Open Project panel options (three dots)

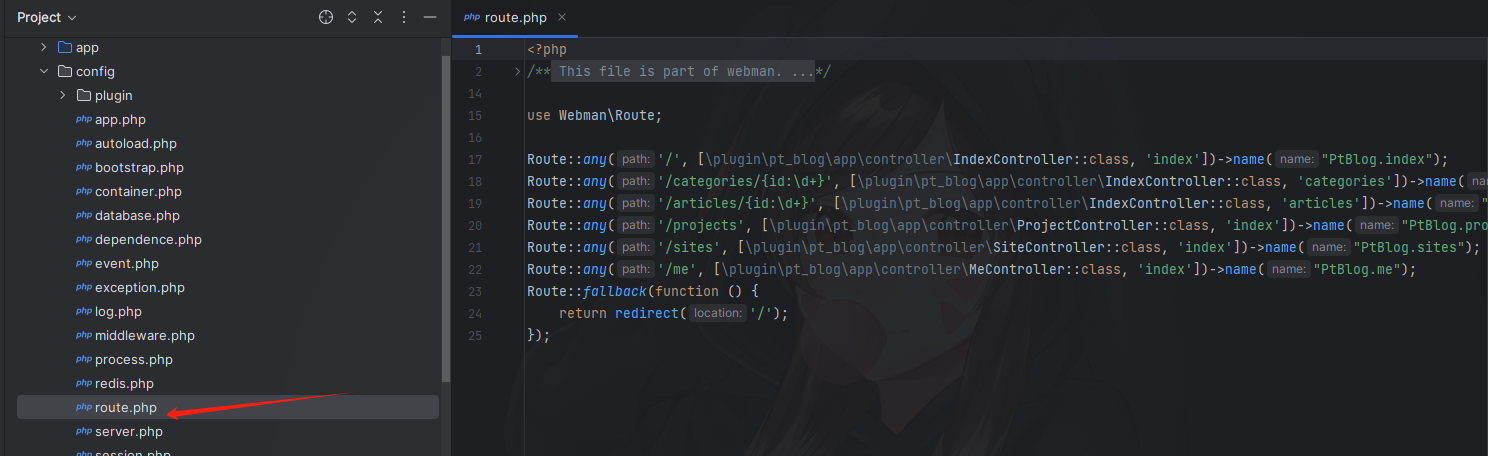404,17
